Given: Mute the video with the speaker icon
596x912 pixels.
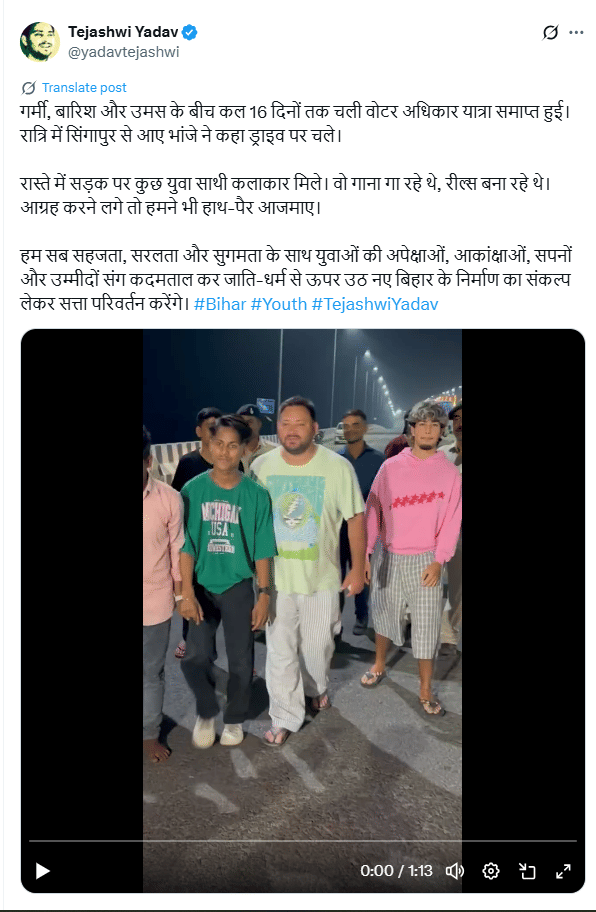Looking at the screenshot, I should [455, 871].
